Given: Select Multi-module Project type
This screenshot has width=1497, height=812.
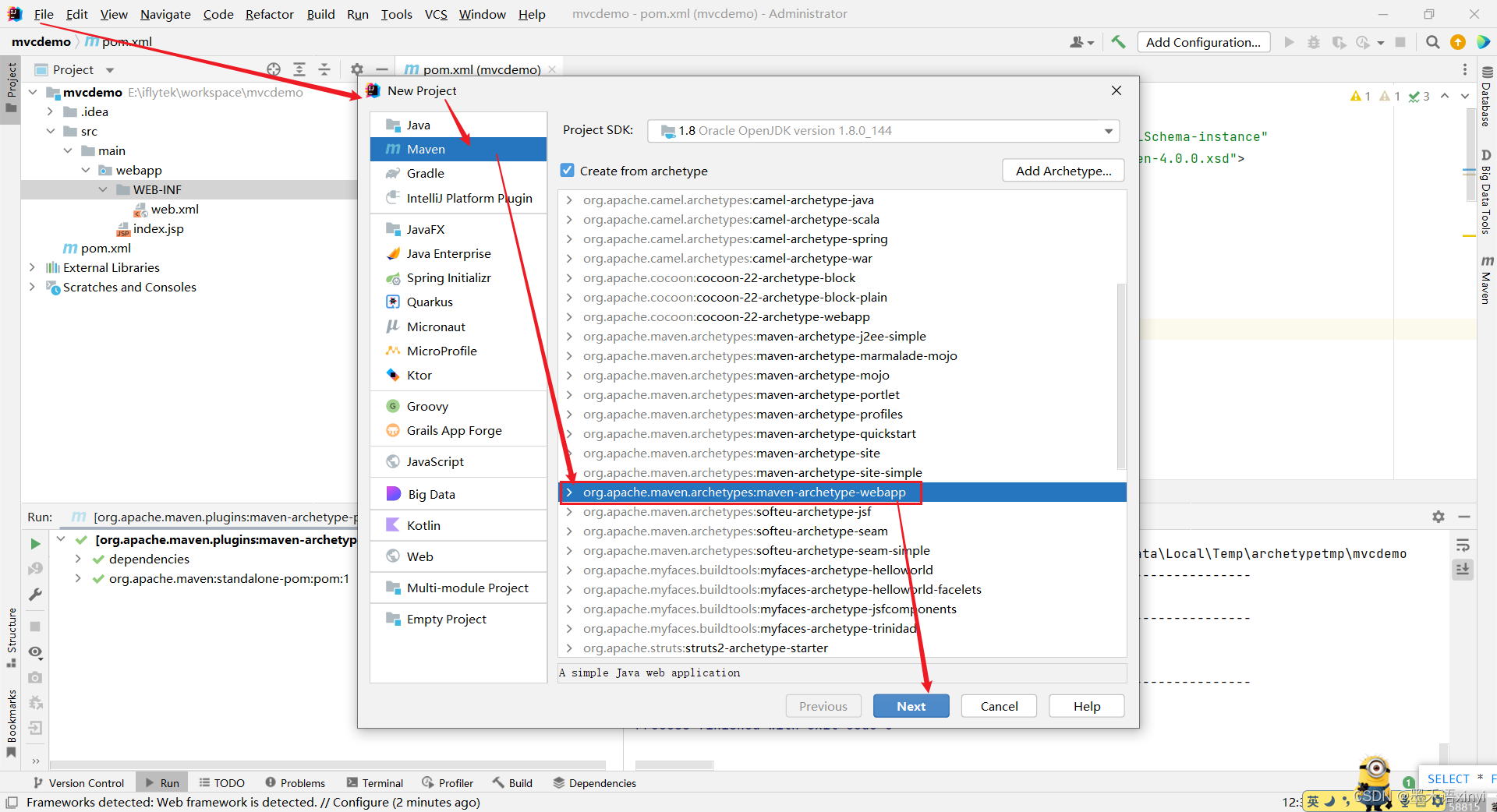Looking at the screenshot, I should (458, 588).
